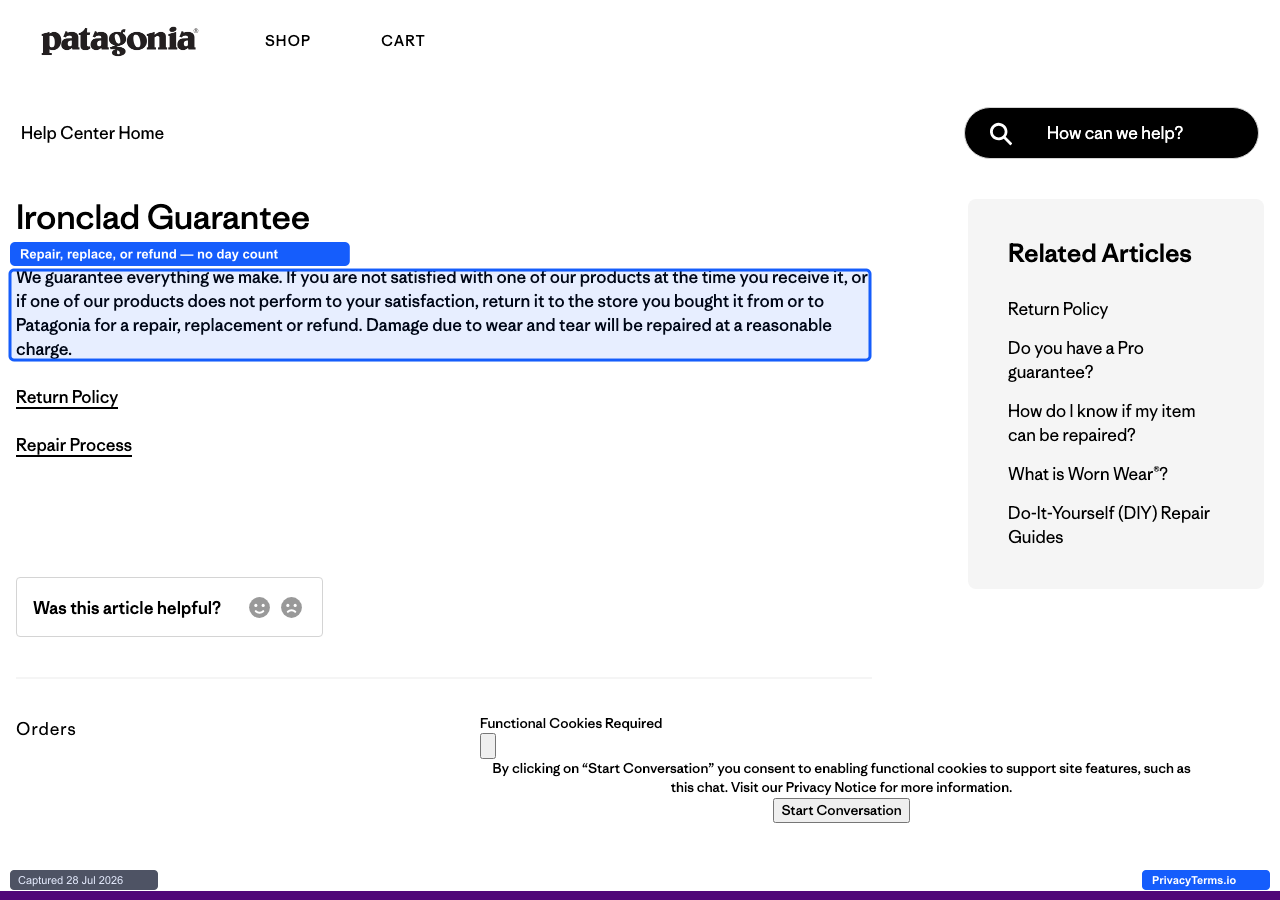The image size is (1280, 900).
Task: Click the Patagonia logo
Action: [x=119, y=41]
